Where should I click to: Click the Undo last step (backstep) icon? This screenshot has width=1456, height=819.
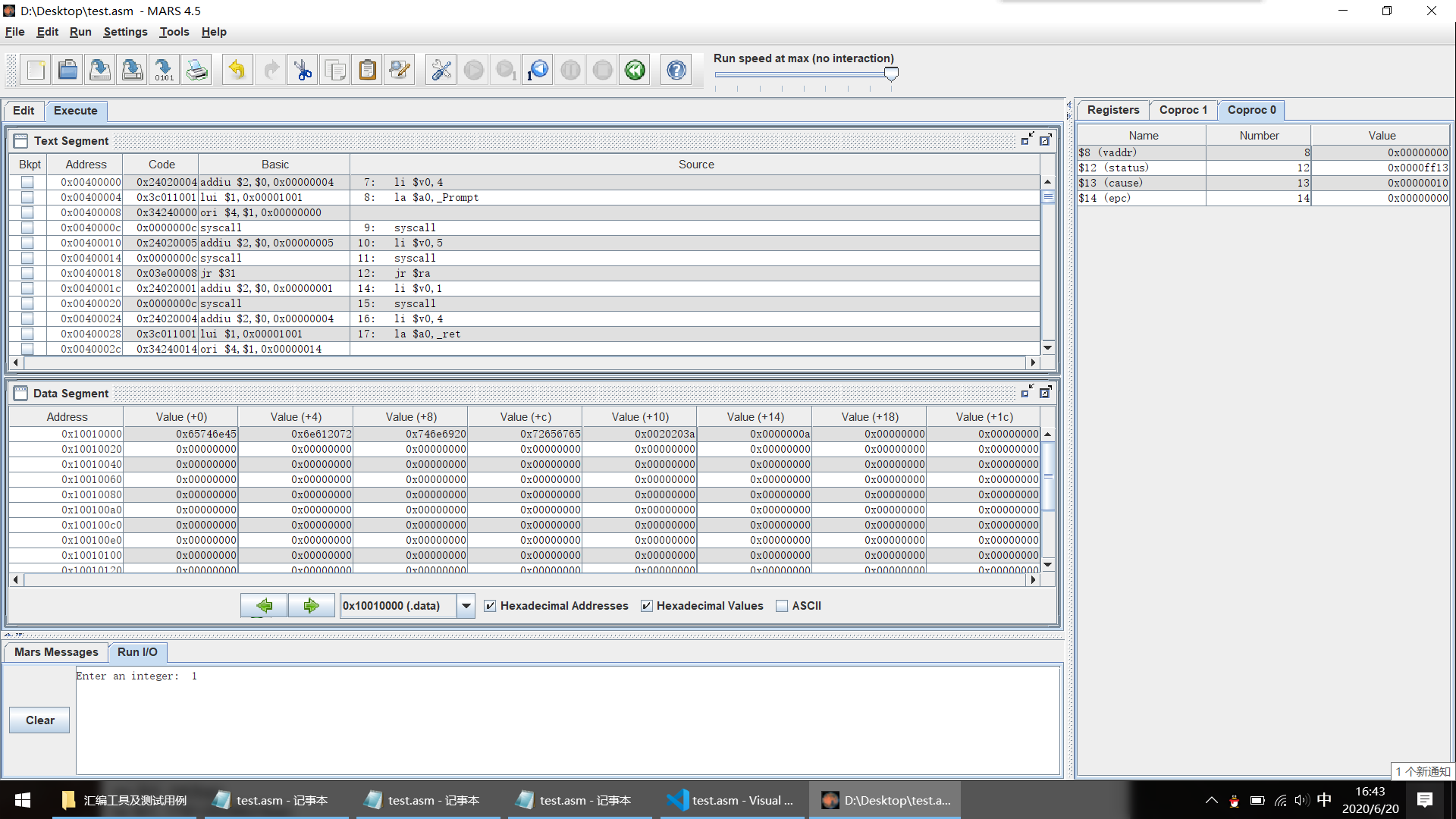538,71
